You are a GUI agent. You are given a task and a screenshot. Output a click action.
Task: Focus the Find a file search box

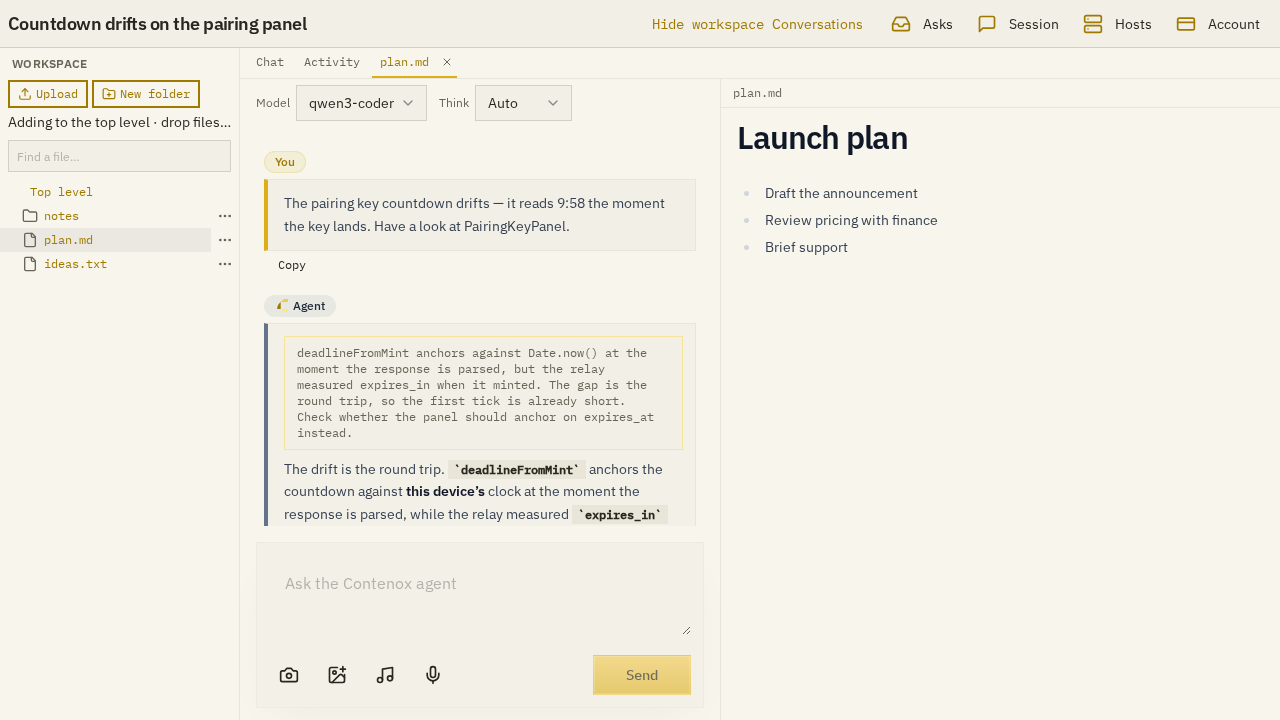(x=119, y=156)
